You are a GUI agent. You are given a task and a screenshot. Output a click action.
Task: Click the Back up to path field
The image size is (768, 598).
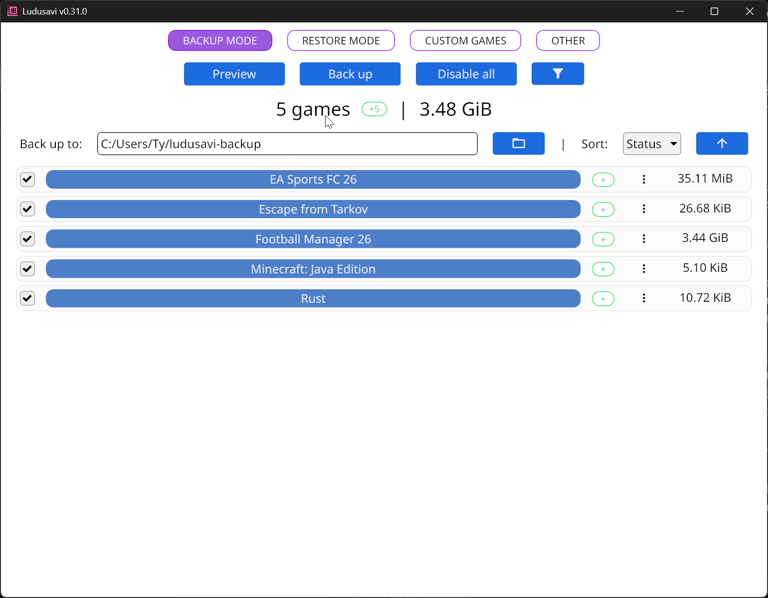(x=287, y=144)
